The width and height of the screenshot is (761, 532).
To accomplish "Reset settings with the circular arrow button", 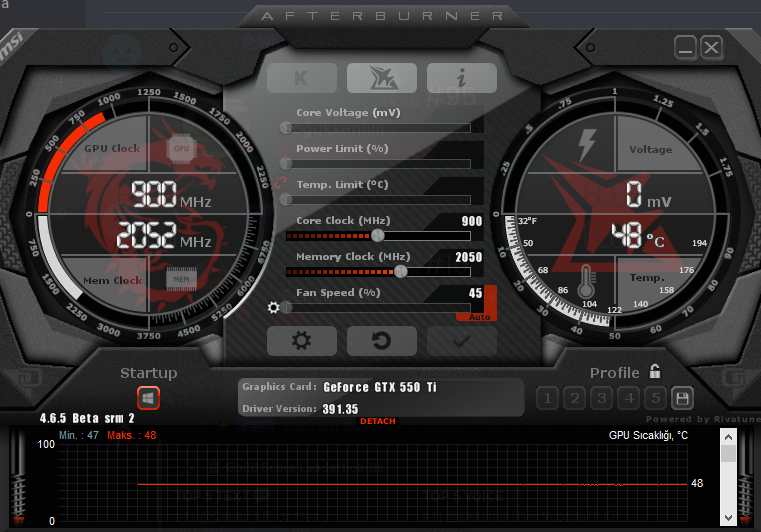I will tap(381, 341).
